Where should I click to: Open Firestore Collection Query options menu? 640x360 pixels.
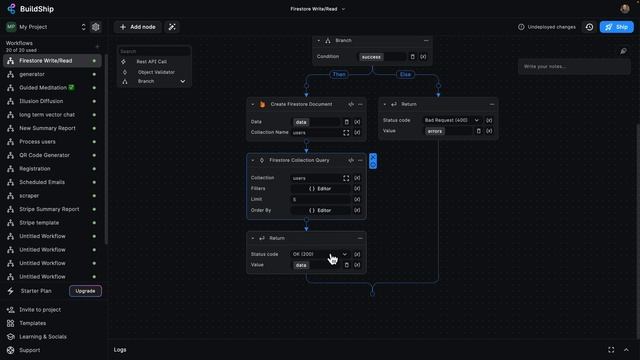(360, 160)
